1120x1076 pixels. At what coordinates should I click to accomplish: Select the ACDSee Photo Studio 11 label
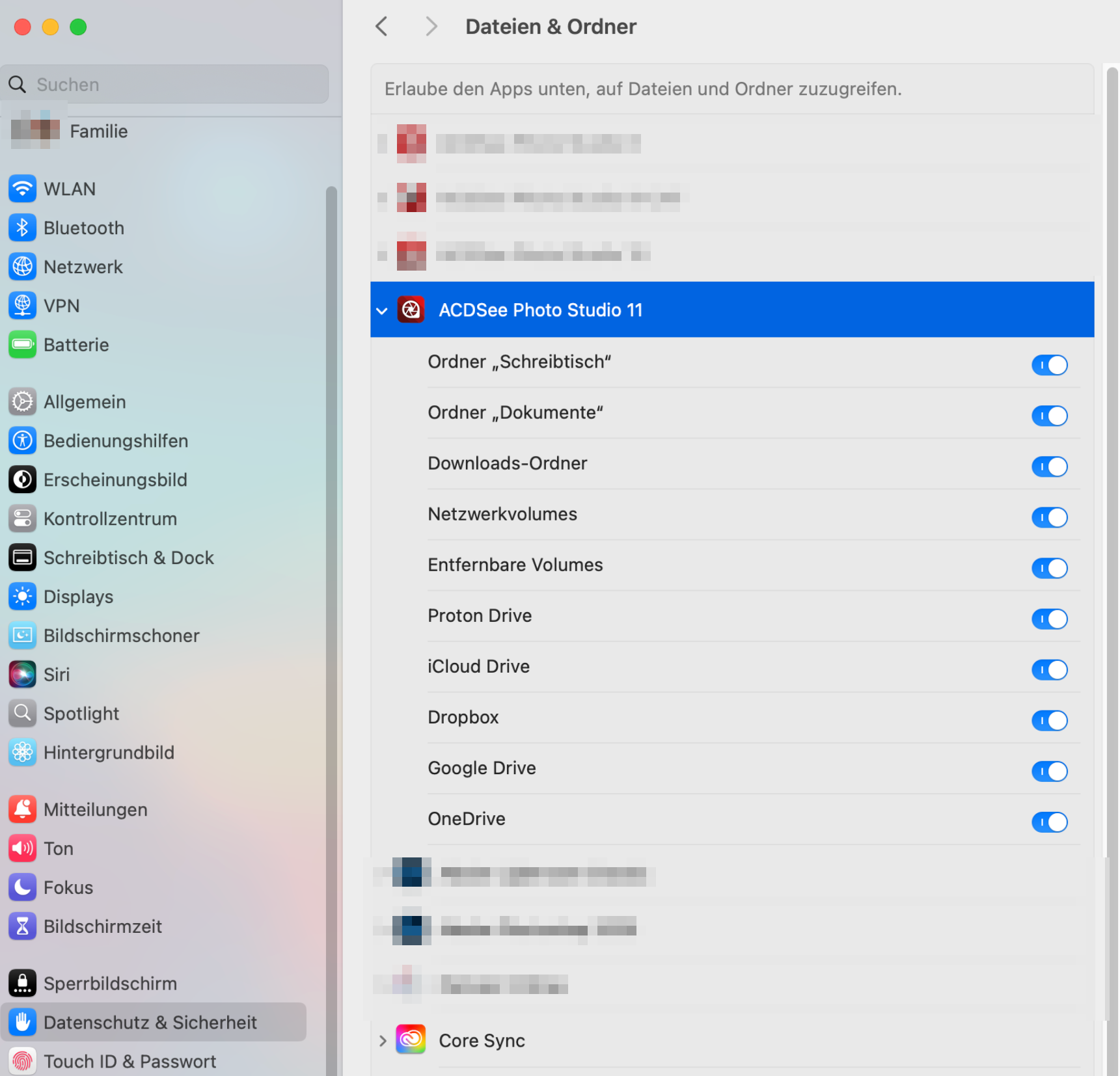[540, 310]
